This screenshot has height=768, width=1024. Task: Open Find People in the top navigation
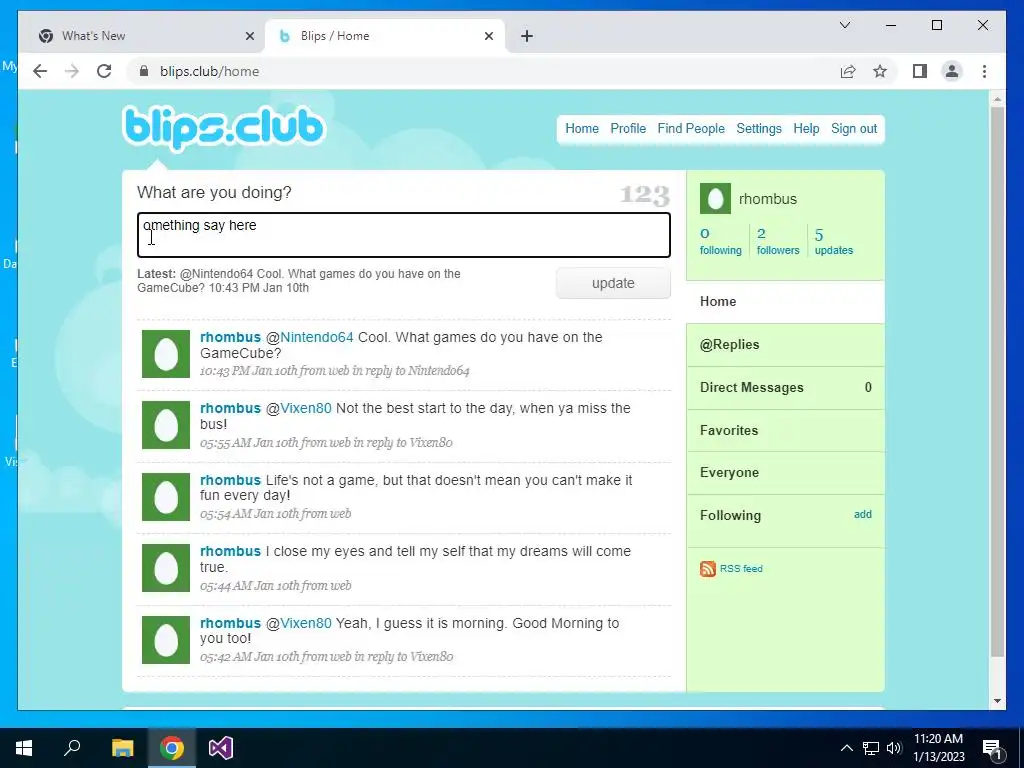point(691,129)
